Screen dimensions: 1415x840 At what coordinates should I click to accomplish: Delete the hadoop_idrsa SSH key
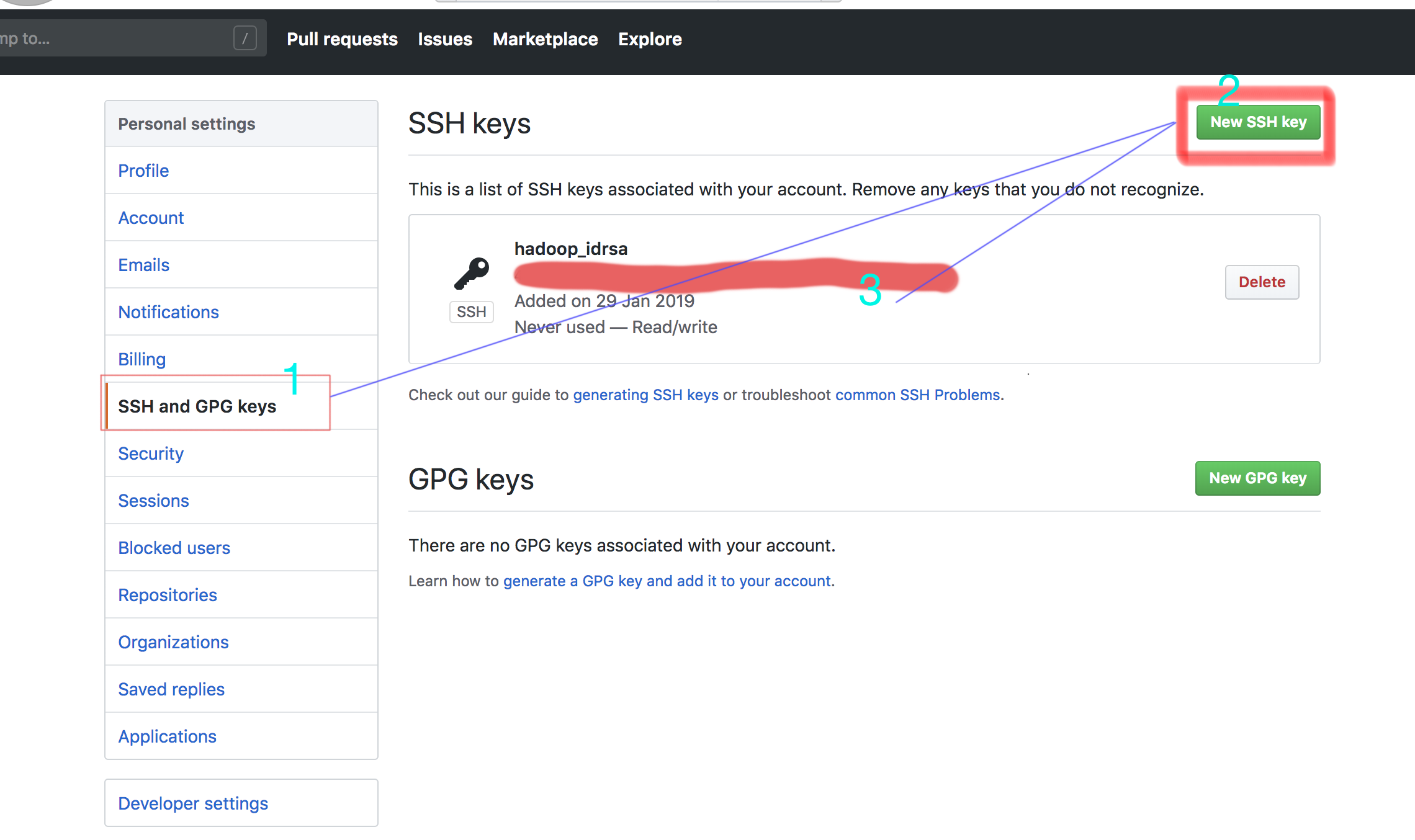pyautogui.click(x=1262, y=282)
